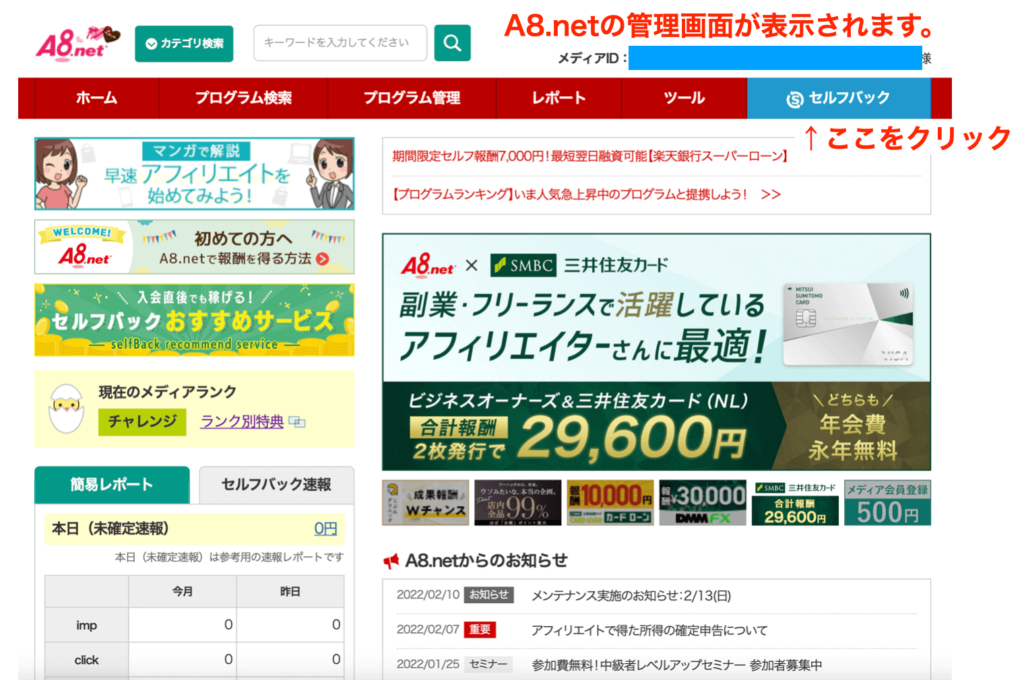Viewport: 1024px width, 680px height.
Task: Open メンテナンス実施のお知らせ:2/13(日) news item
Action: point(631,596)
